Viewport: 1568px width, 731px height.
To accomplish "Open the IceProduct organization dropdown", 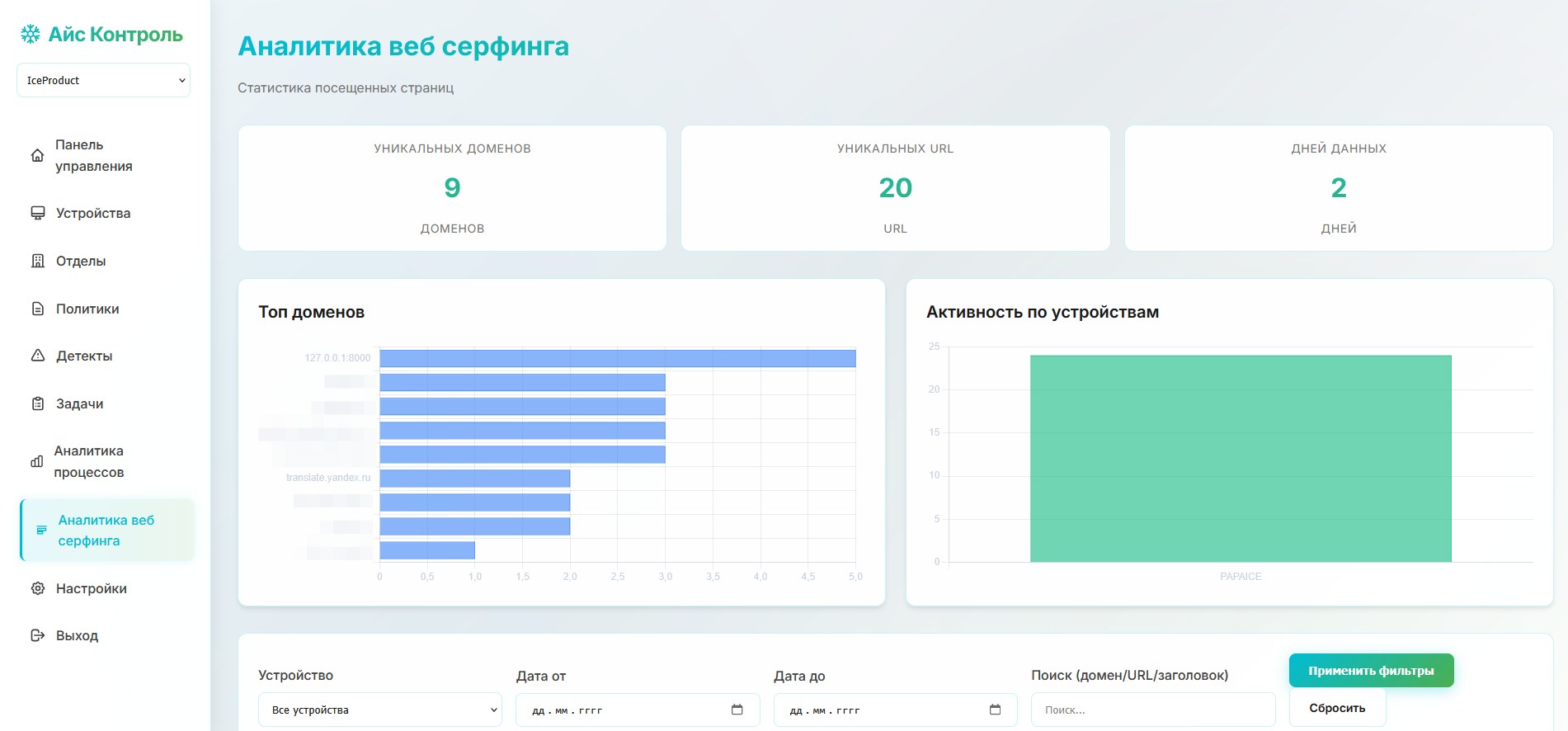I will pyautogui.click(x=103, y=80).
